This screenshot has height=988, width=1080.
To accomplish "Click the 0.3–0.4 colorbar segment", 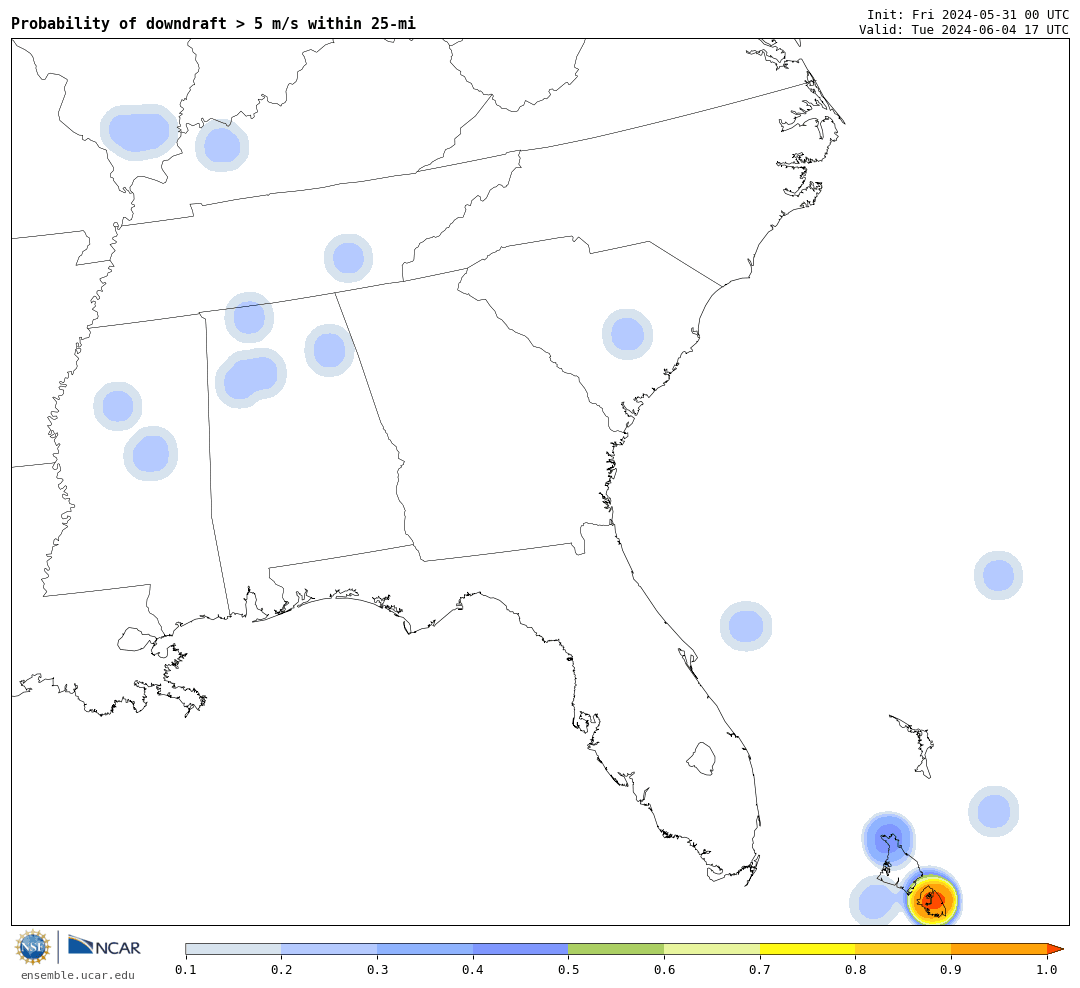I will point(424,949).
